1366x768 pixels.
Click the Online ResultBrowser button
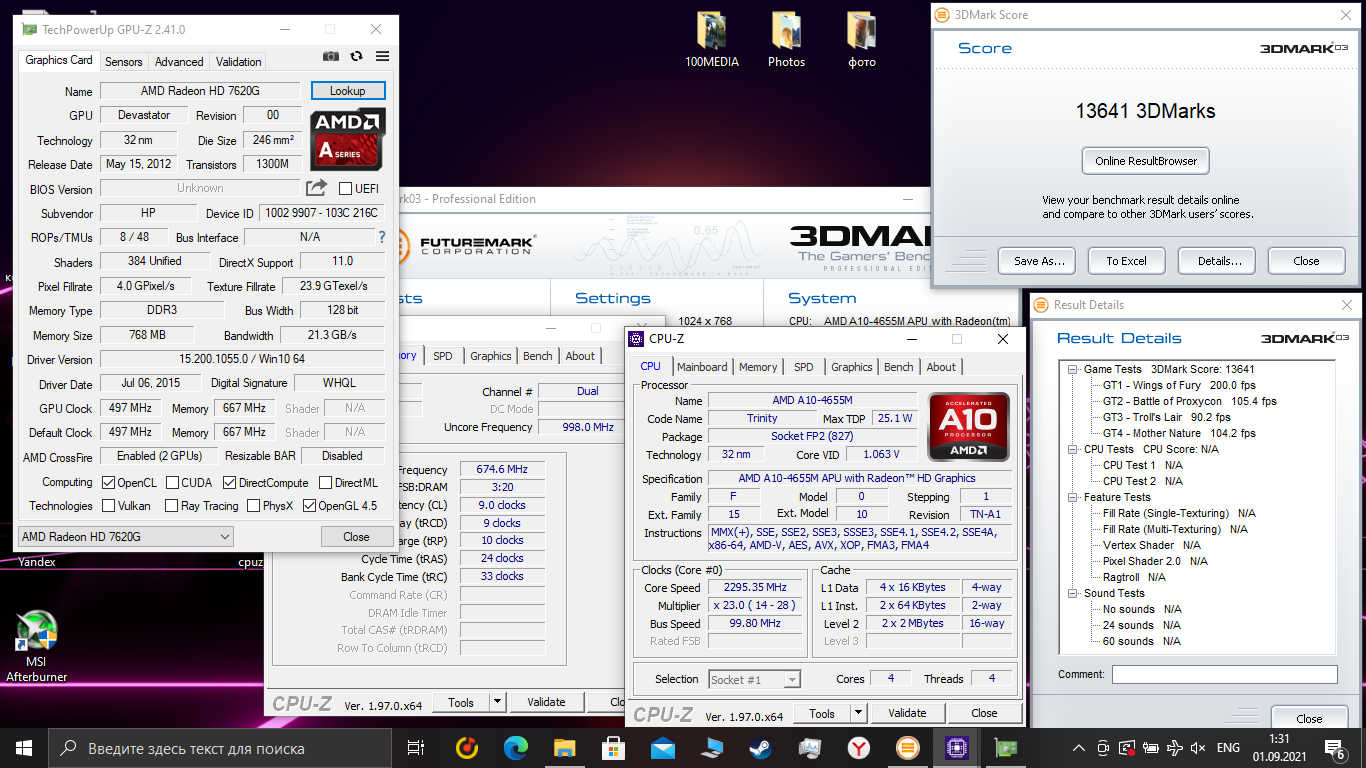[x=1145, y=160]
